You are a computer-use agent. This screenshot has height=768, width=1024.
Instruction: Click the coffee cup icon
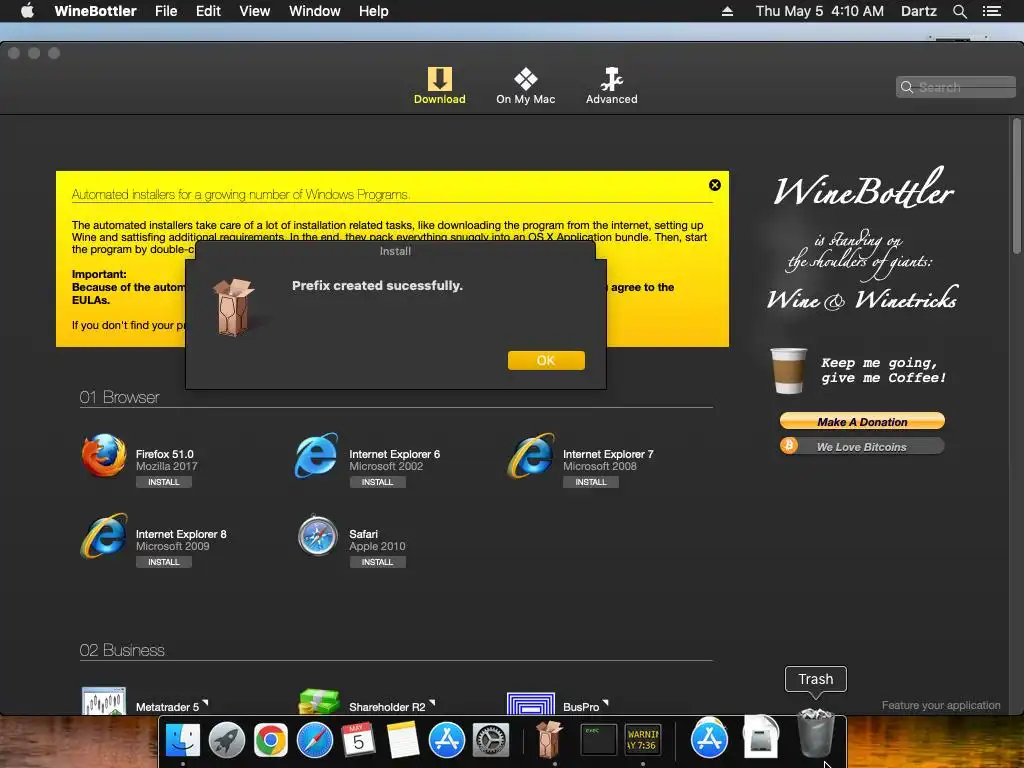pyautogui.click(x=788, y=370)
